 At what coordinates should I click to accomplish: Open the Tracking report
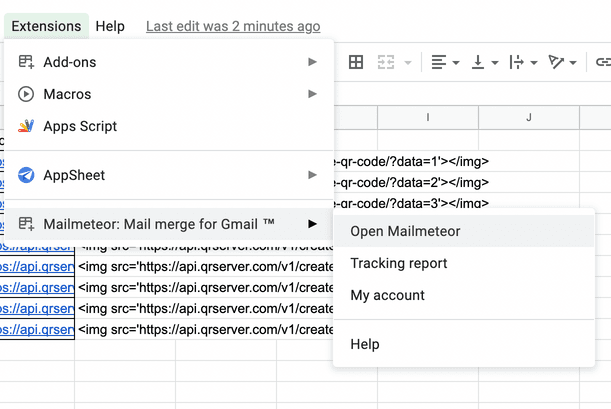click(x=464, y=263)
